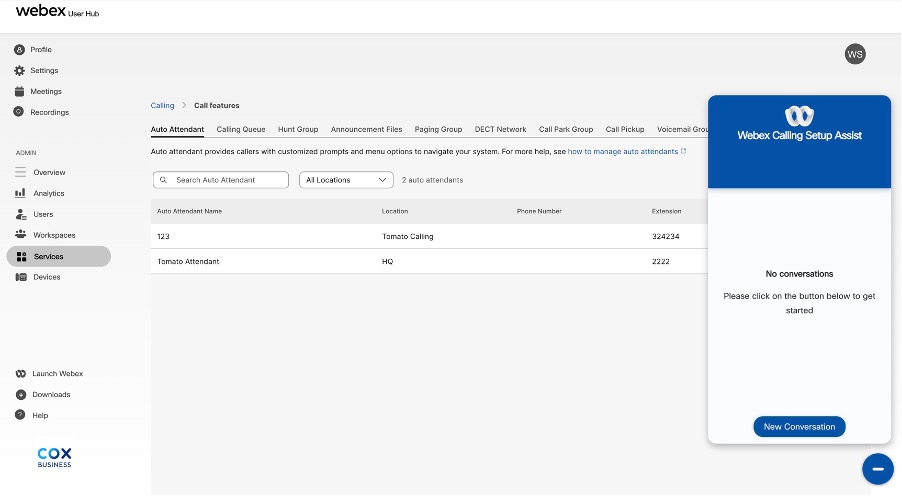Click the webex User Hub logo
The image size is (902, 496).
point(58,11)
